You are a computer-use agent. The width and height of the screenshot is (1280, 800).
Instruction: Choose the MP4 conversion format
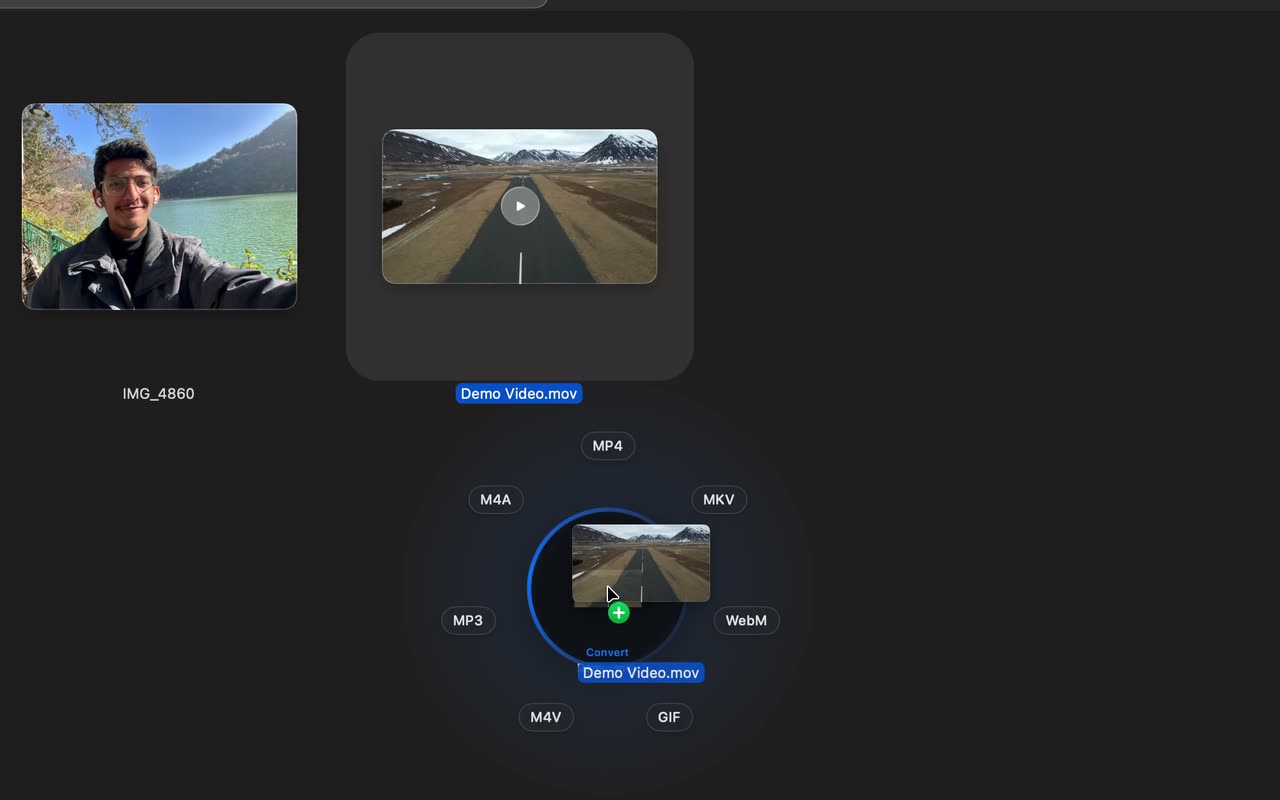608,446
